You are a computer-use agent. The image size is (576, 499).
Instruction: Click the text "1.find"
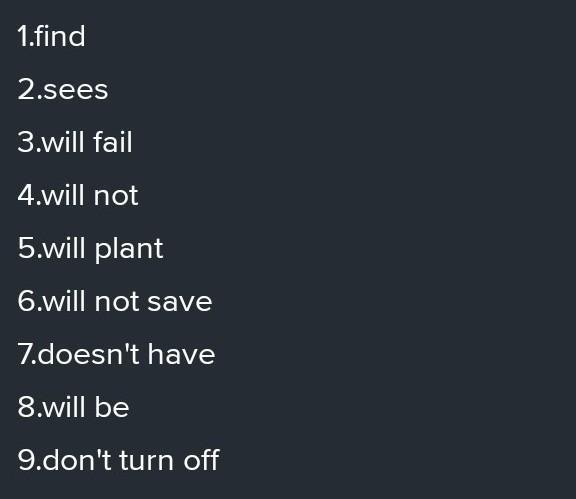pyautogui.click(x=51, y=36)
